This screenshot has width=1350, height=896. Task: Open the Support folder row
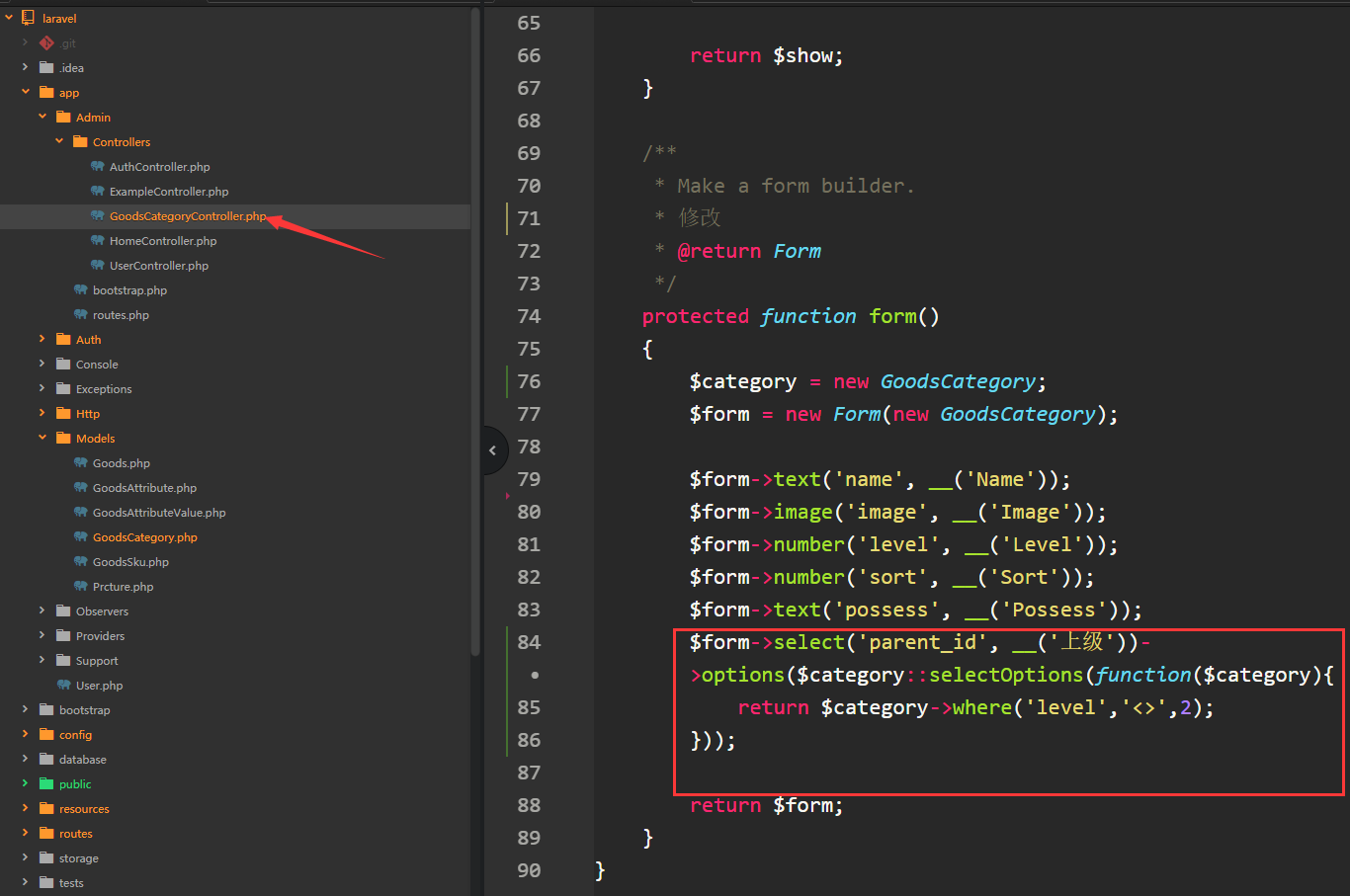(x=235, y=661)
